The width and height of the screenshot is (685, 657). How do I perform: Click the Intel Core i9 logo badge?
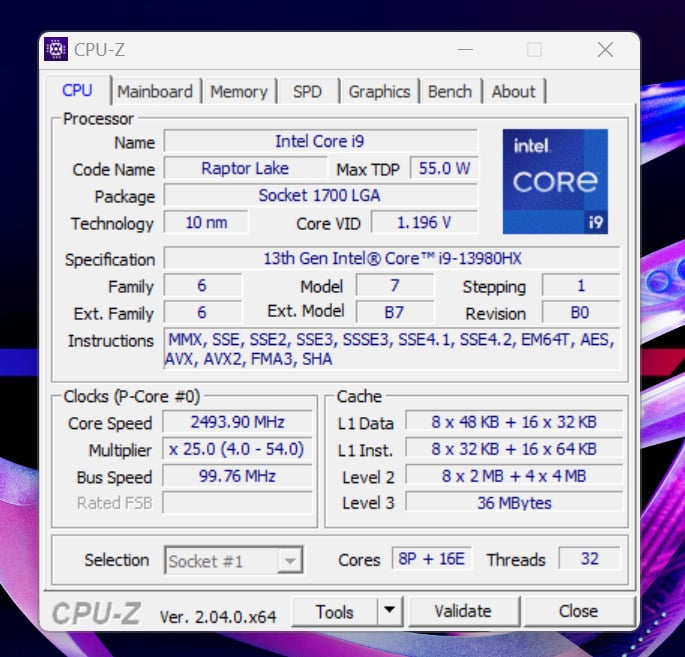[x=555, y=181]
